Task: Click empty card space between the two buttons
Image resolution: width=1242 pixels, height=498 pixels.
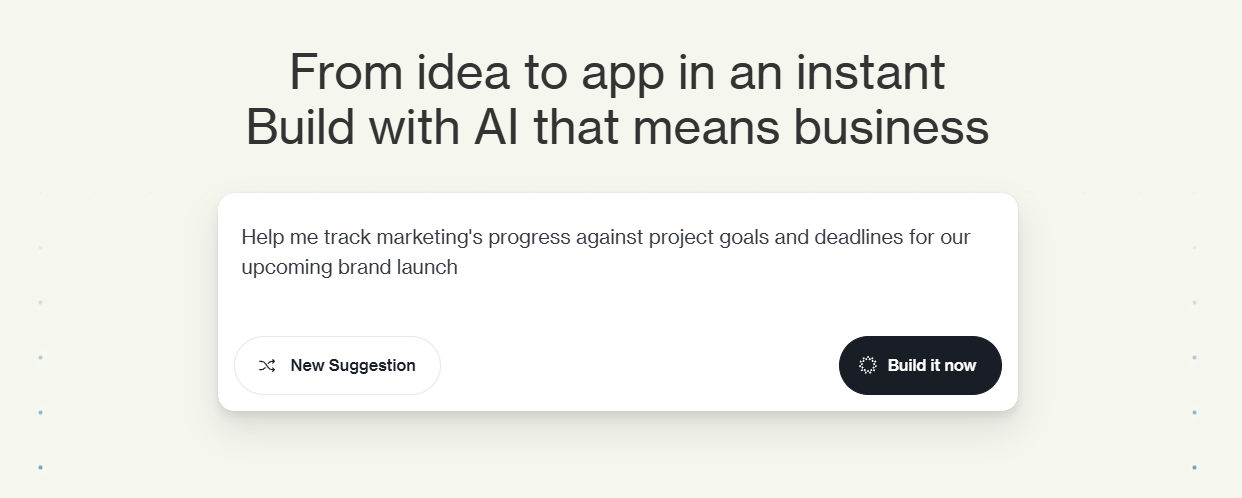Action: [640, 366]
